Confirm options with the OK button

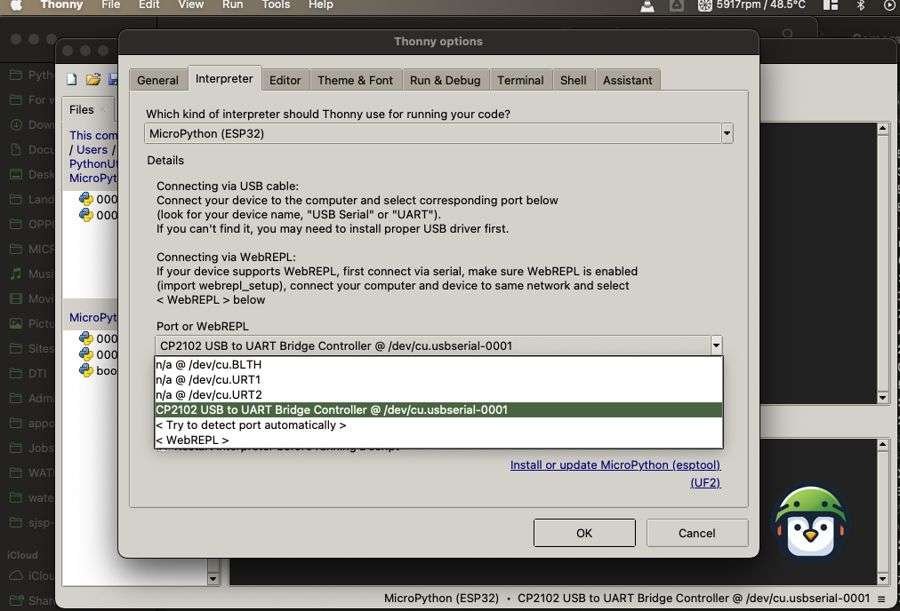point(584,533)
